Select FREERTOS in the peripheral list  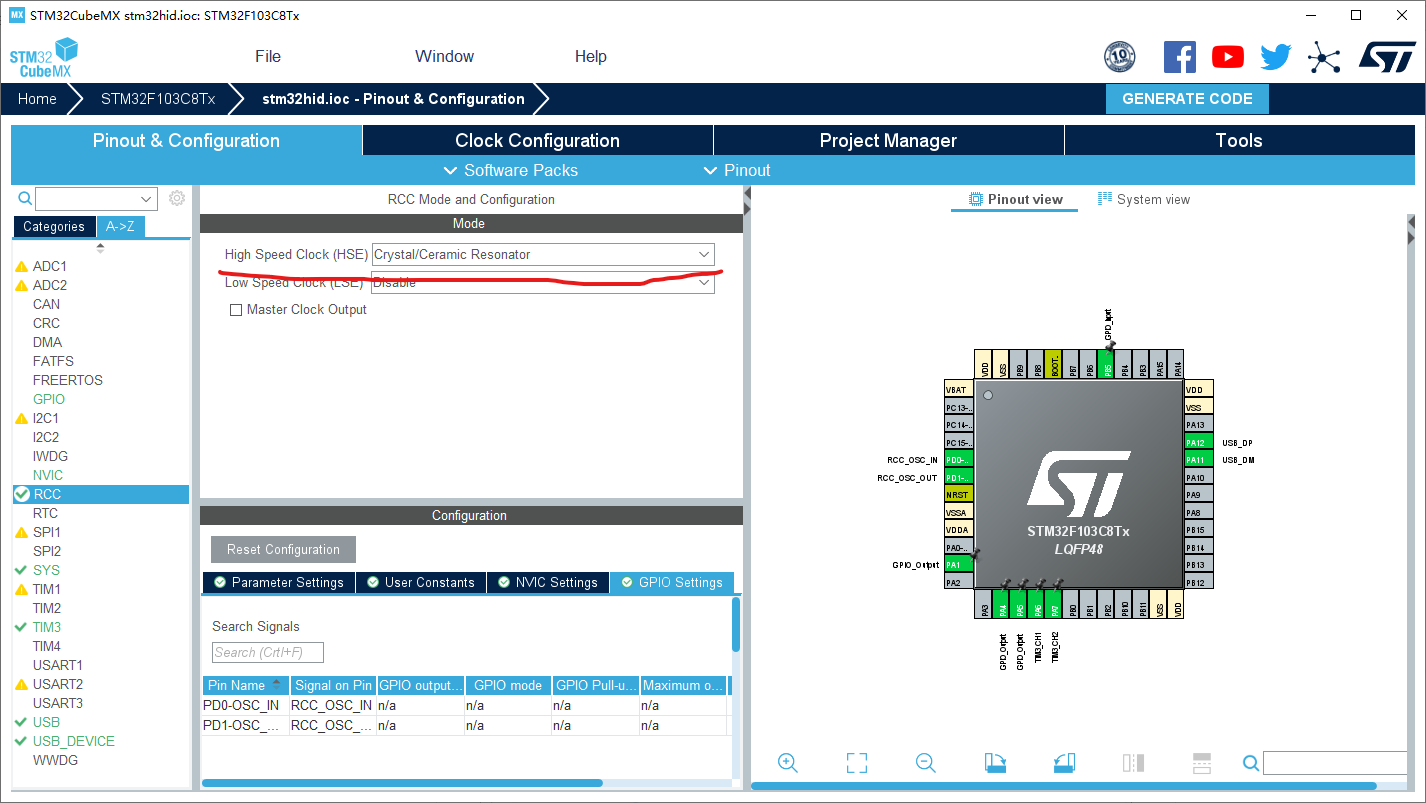68,380
